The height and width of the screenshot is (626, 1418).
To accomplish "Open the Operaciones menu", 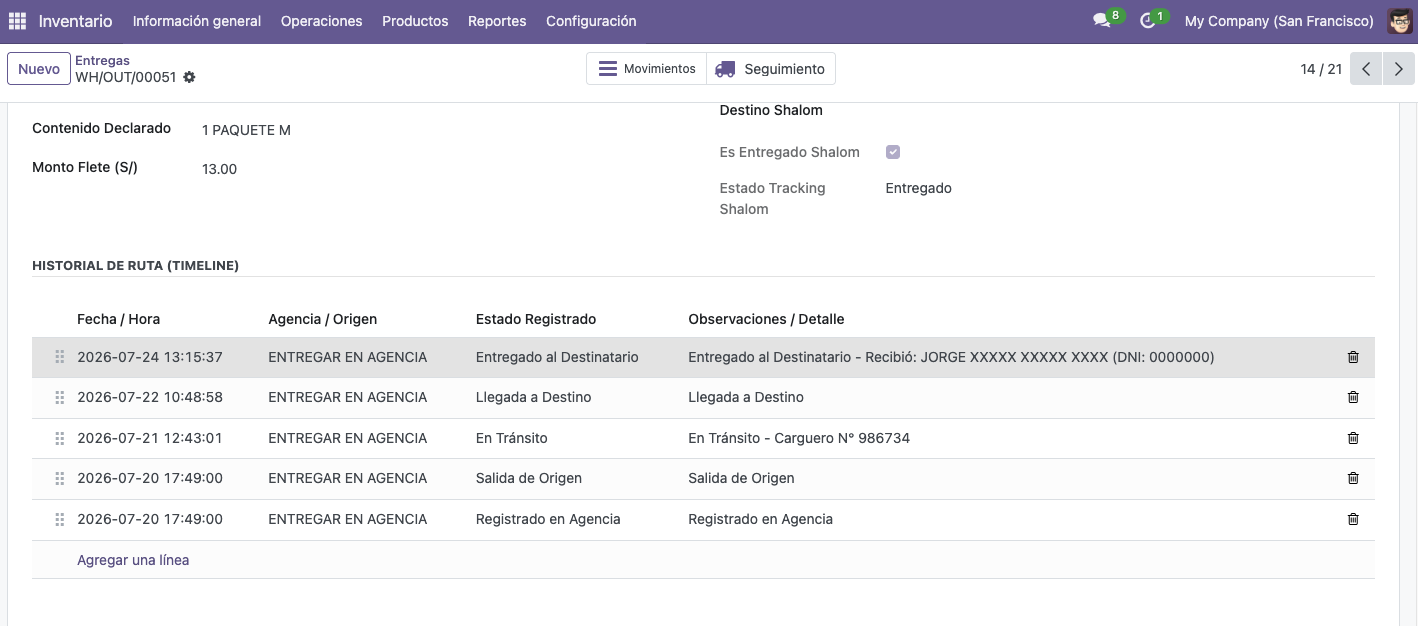I will [x=322, y=21].
